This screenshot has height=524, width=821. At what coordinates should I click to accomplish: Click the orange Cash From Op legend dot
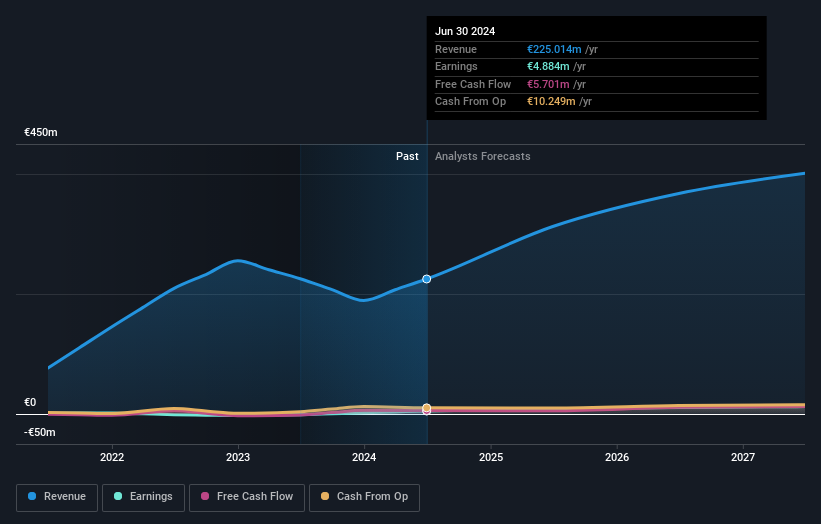pyautogui.click(x=325, y=496)
